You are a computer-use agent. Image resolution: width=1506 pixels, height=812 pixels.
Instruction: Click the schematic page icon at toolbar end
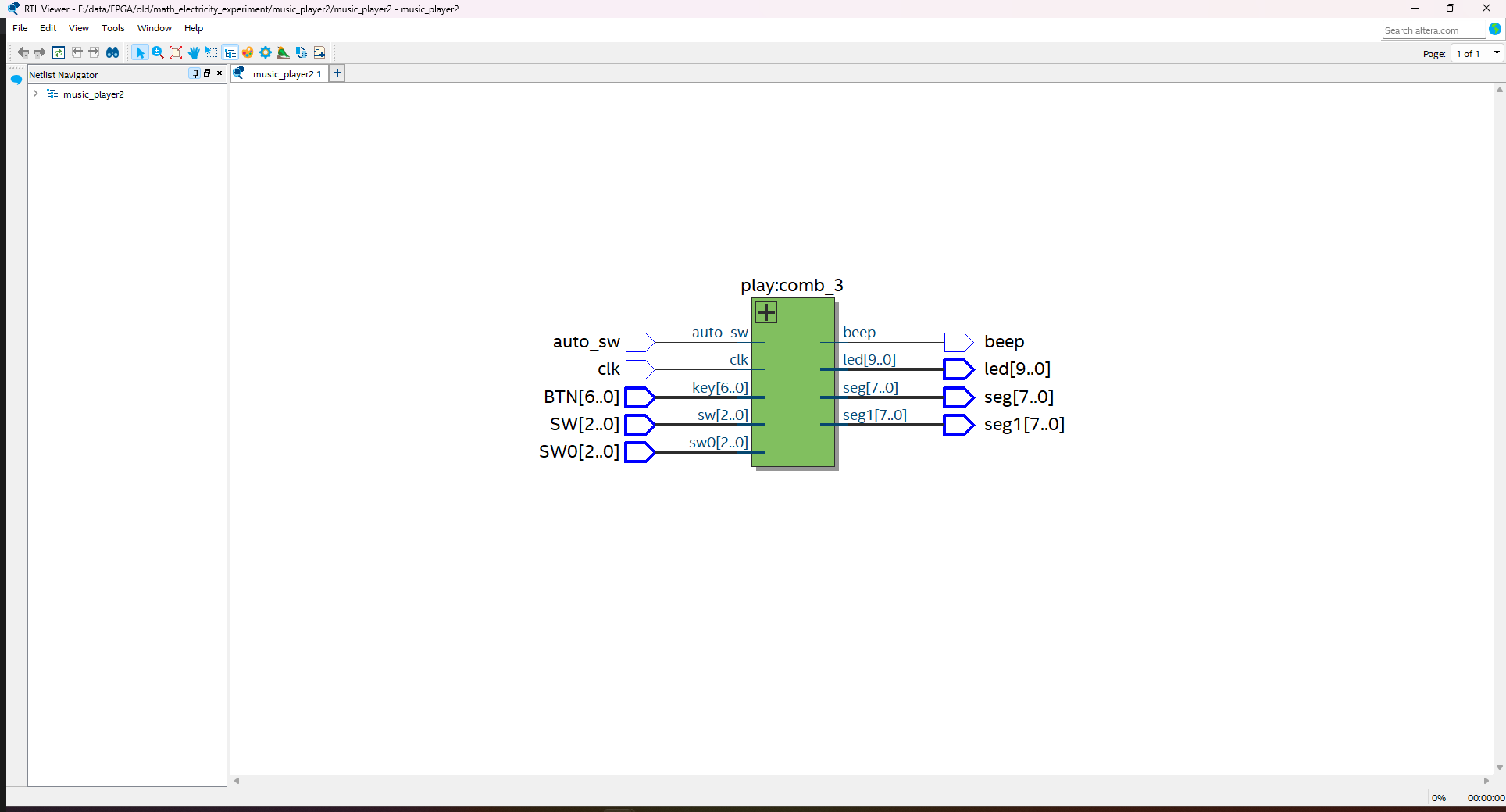click(x=319, y=52)
